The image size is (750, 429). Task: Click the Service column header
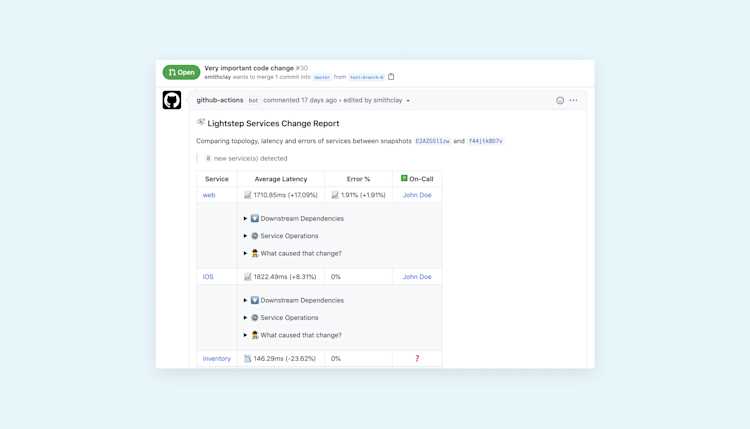(x=217, y=179)
